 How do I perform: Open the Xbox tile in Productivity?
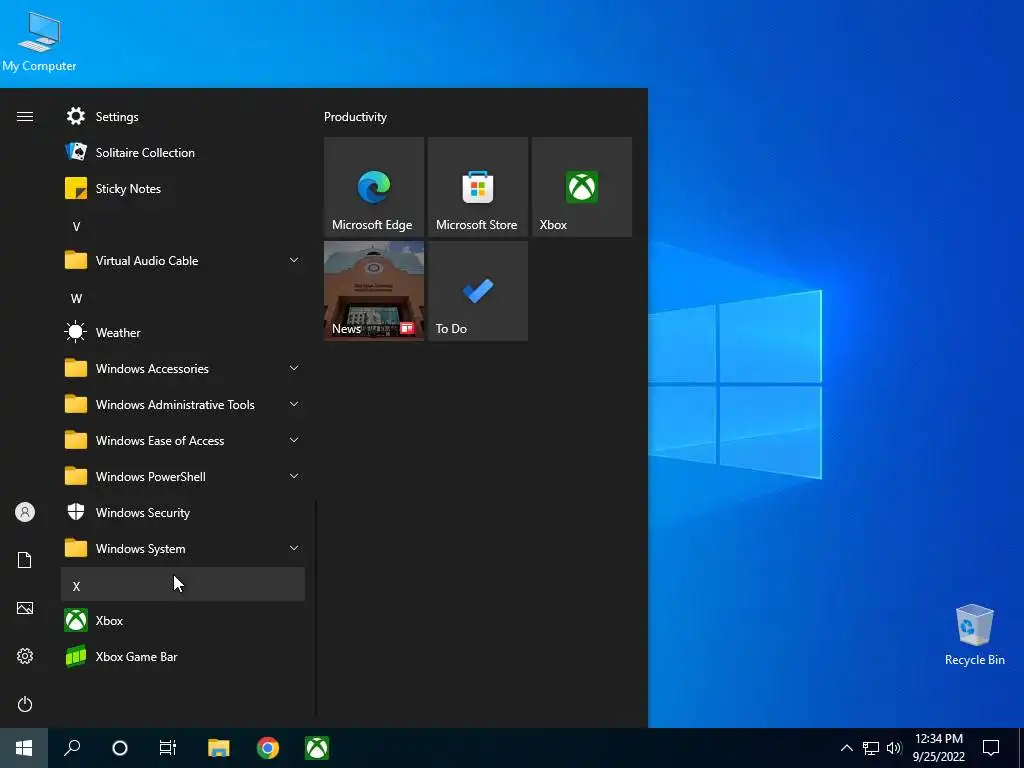pos(582,187)
